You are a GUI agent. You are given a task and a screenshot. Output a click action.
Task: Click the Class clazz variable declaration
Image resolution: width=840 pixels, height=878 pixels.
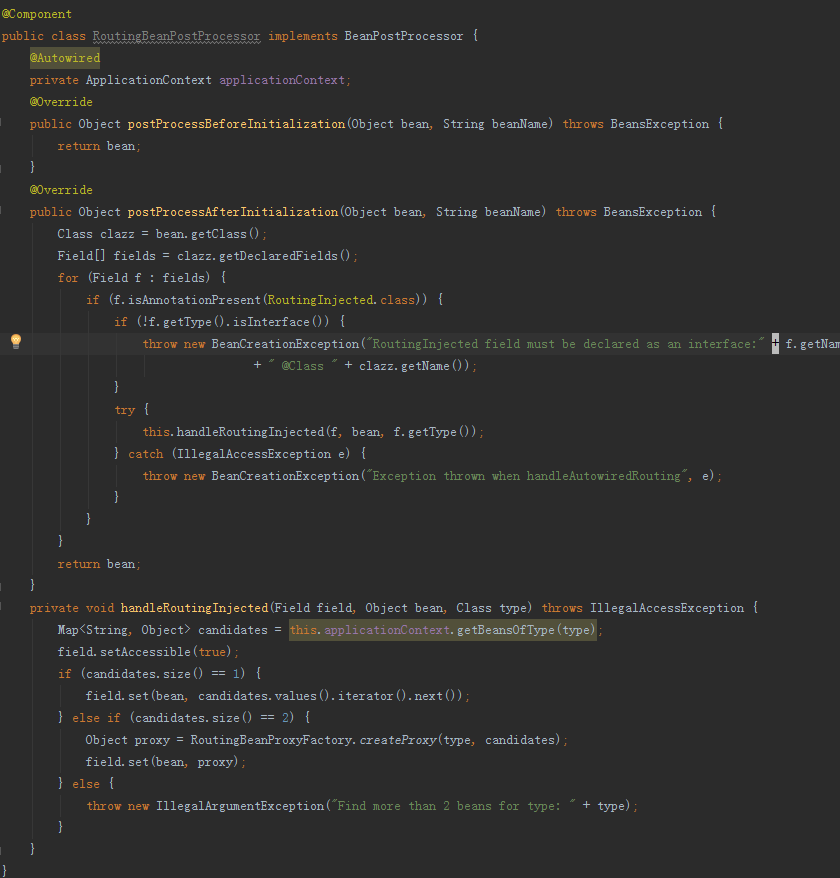click(96, 234)
